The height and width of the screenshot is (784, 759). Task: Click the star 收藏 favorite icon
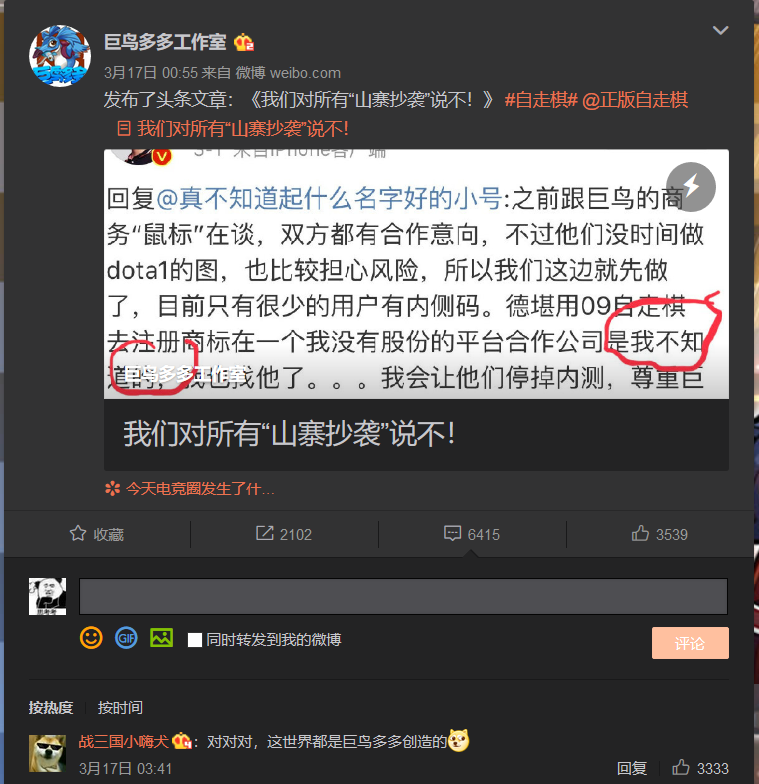tap(78, 534)
